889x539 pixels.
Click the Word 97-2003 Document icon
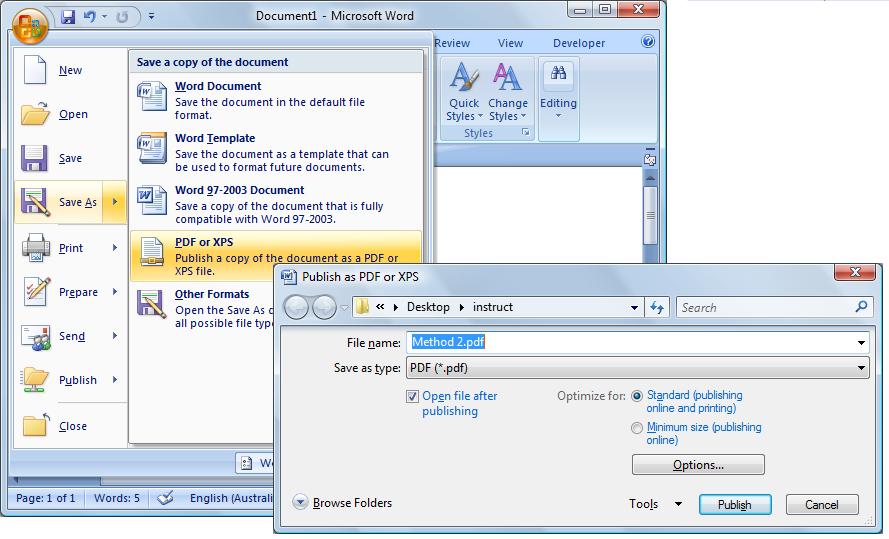[152, 200]
